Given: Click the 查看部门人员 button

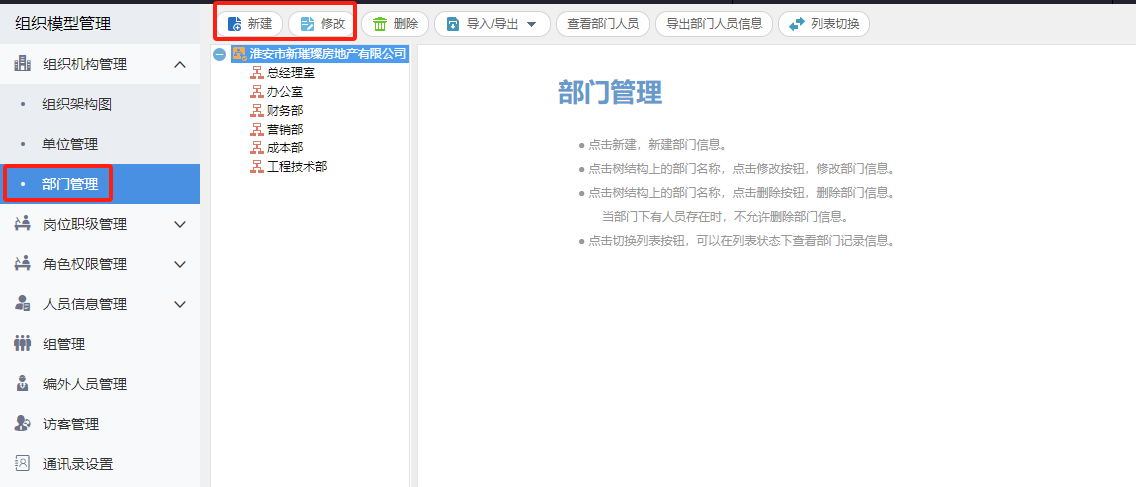Looking at the screenshot, I should pyautogui.click(x=602, y=24).
